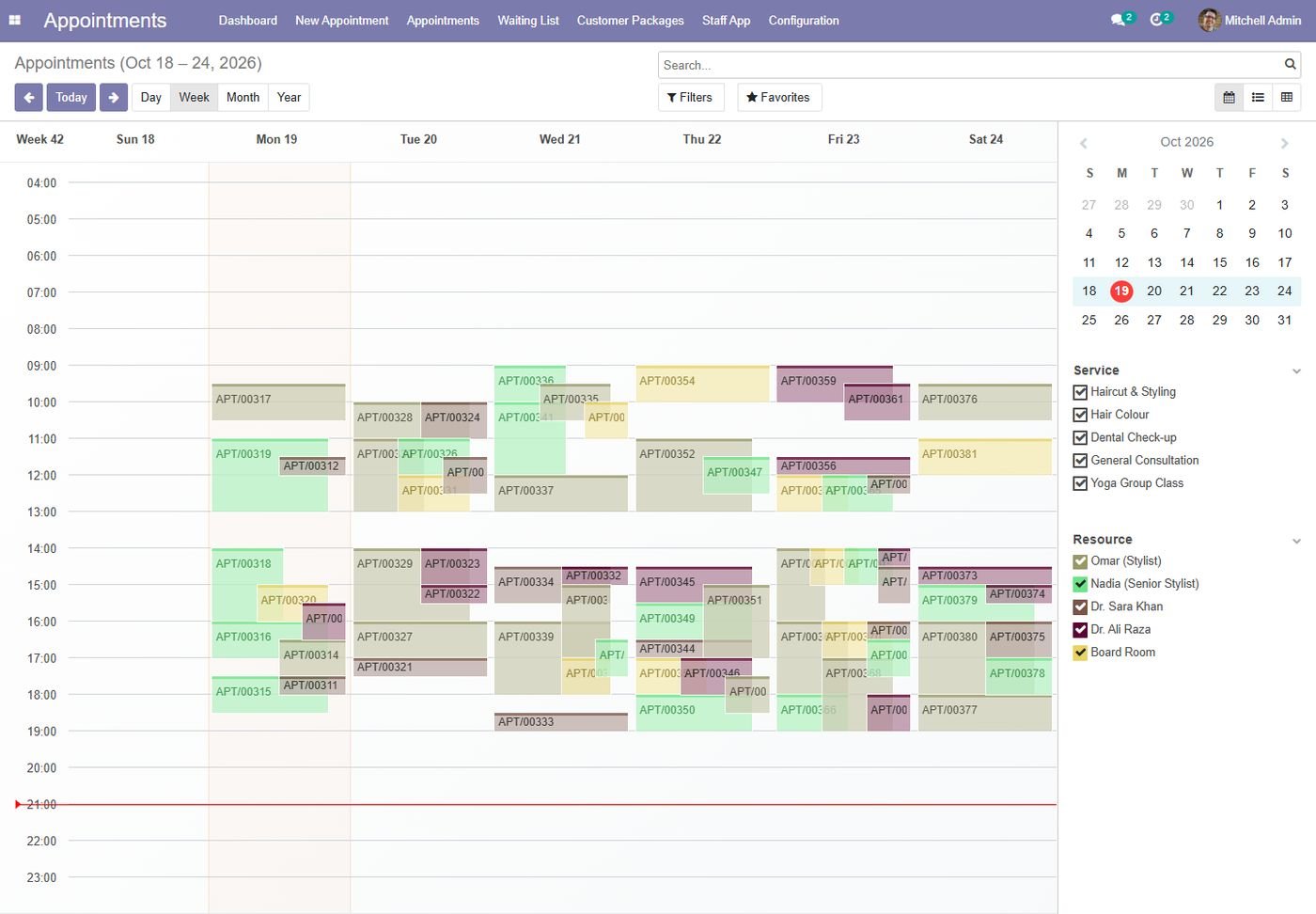Viewport: 1316px width, 914px height.
Task: Go to next week with right arrow
Action: 114,98
